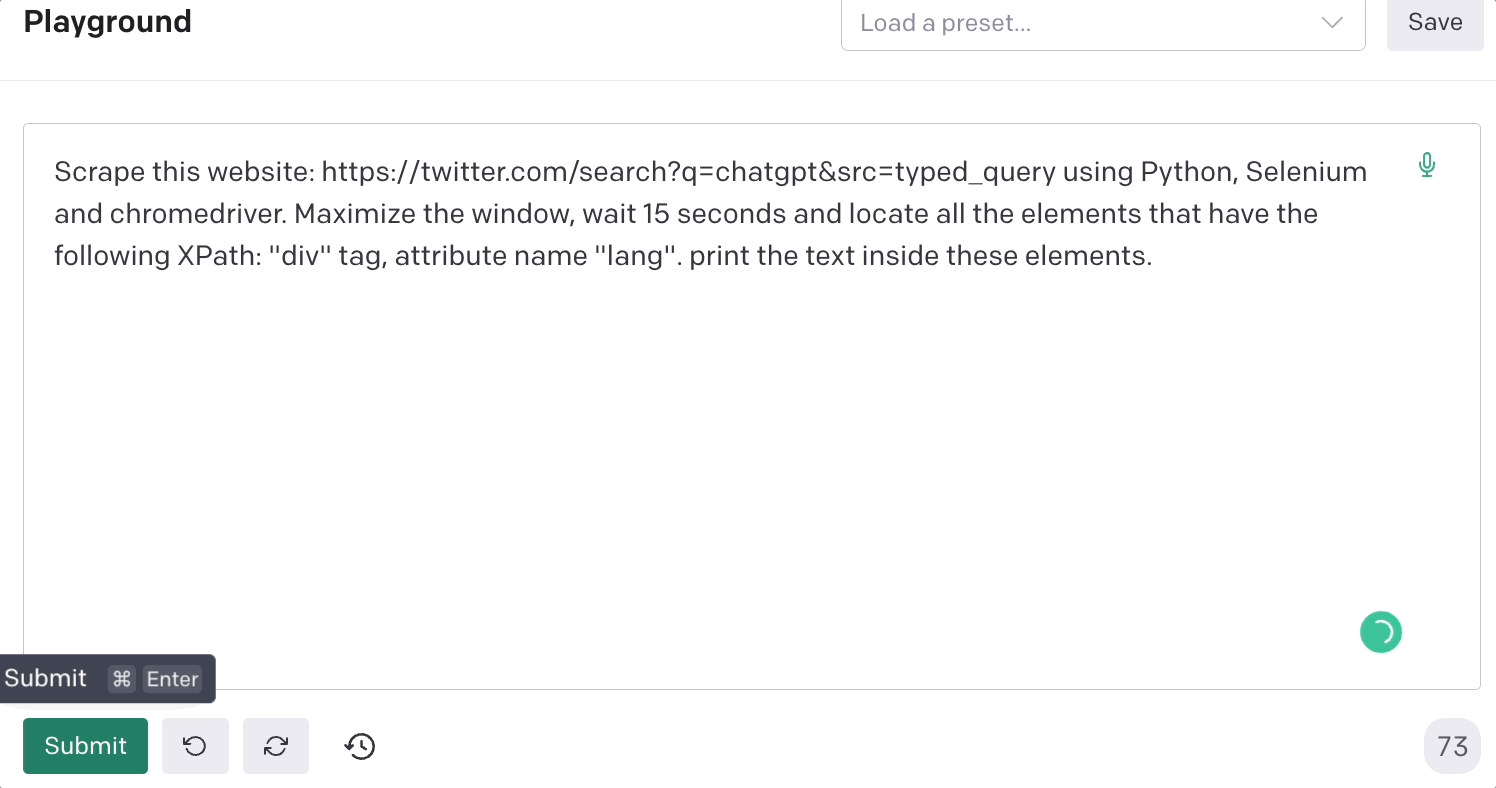Image resolution: width=1496 pixels, height=788 pixels.
Task: Click the word Selenium in the prompt
Action: click(1306, 172)
